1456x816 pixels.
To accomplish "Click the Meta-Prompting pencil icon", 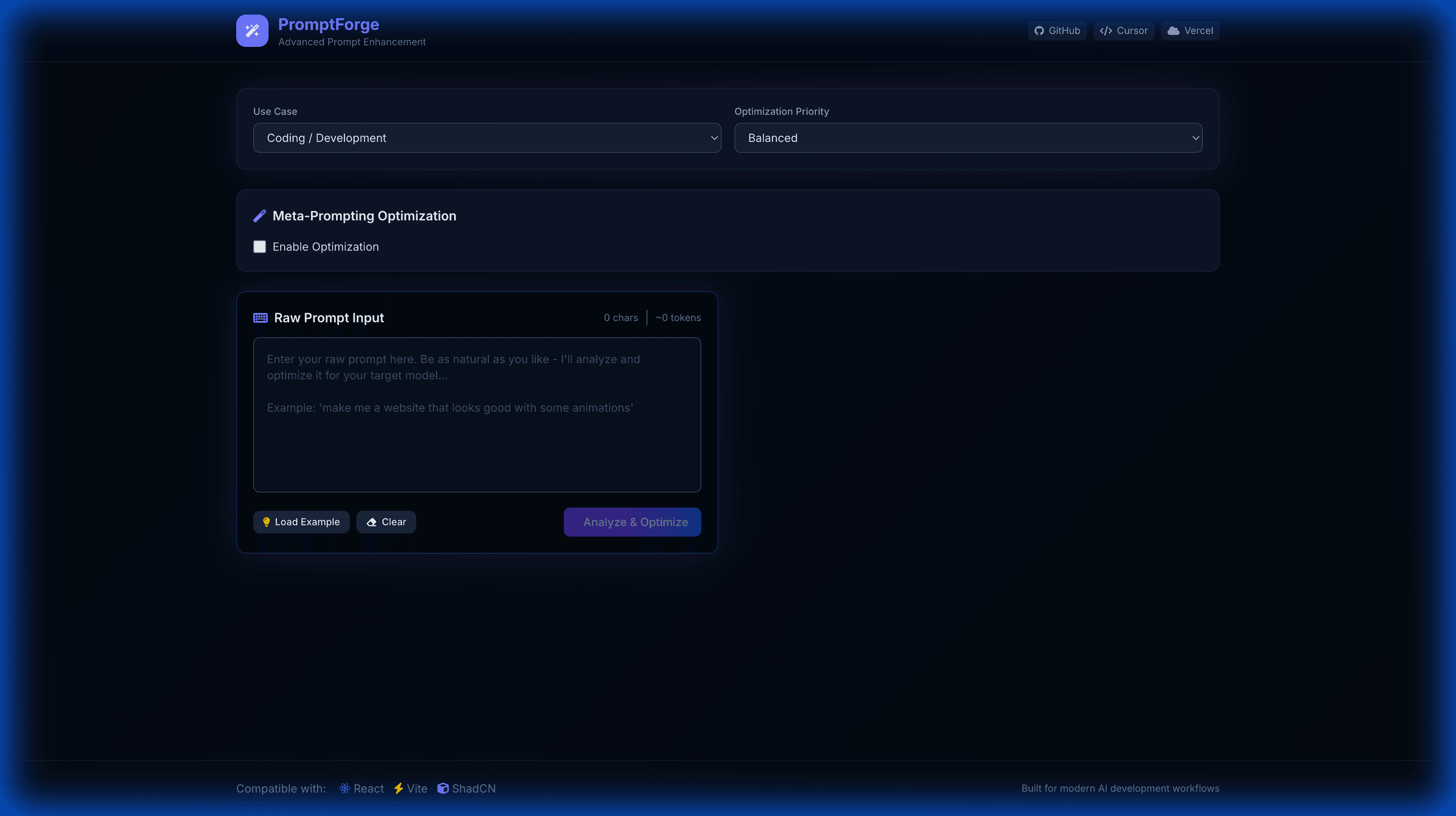I will [x=259, y=216].
